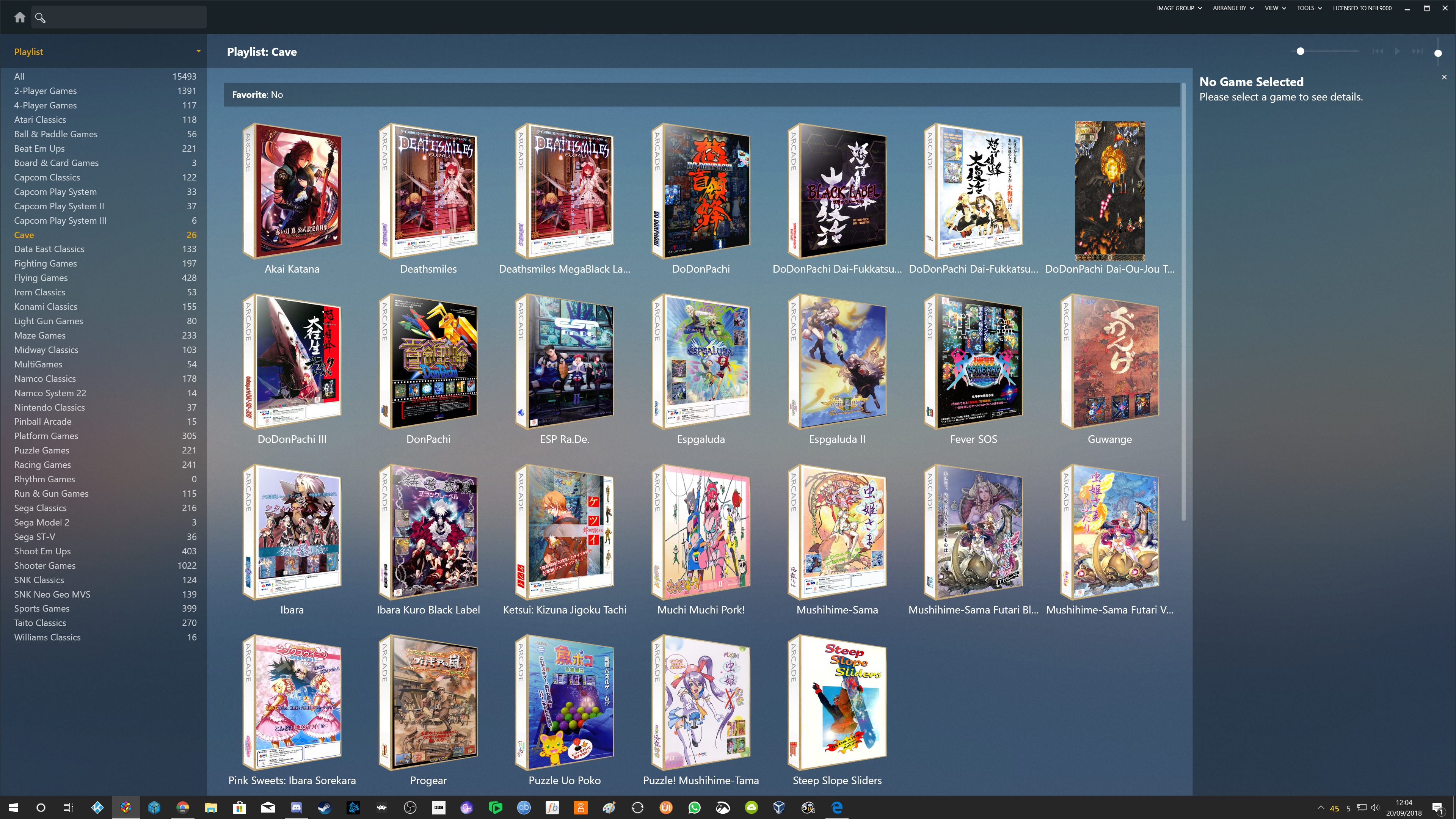Open qBittorrent from the taskbar
The width and height of the screenshot is (1456, 819).
pos(523,808)
